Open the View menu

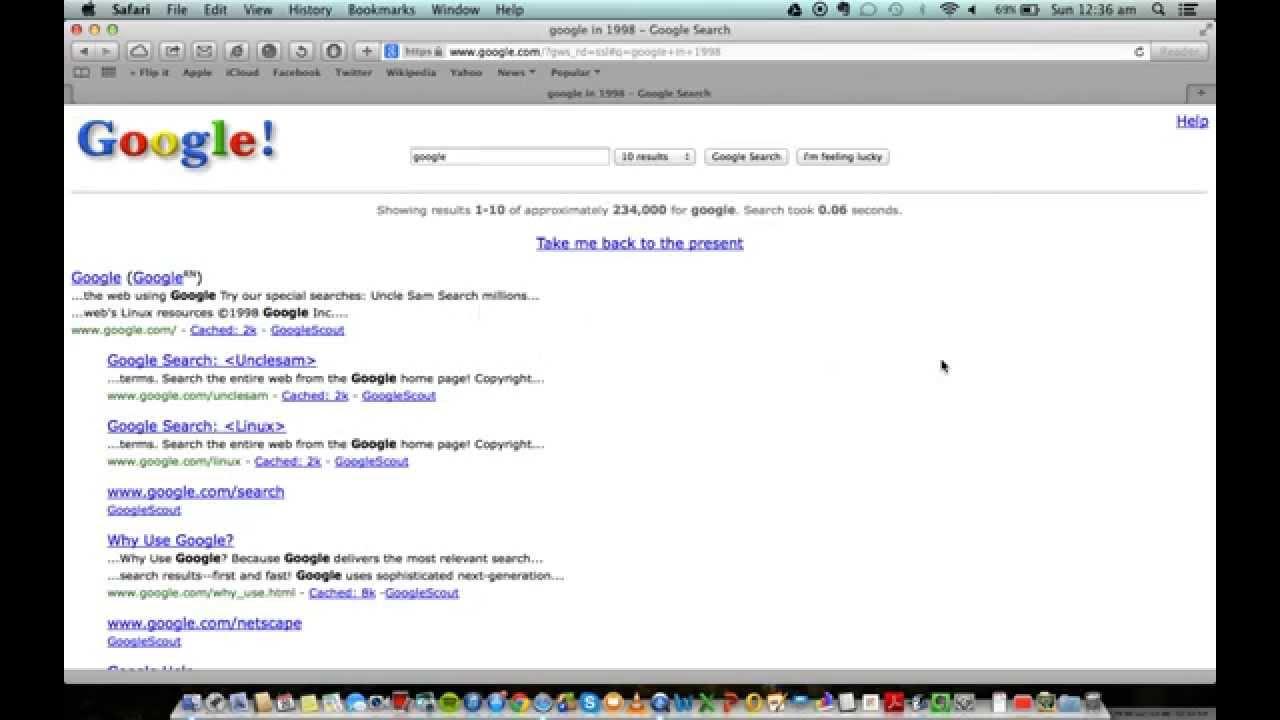coord(258,9)
